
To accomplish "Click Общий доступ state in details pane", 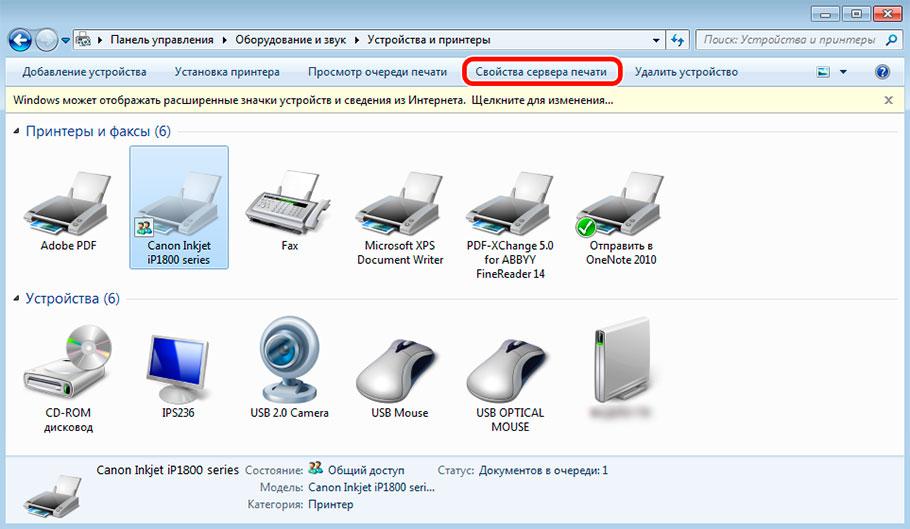I will click(366, 470).
